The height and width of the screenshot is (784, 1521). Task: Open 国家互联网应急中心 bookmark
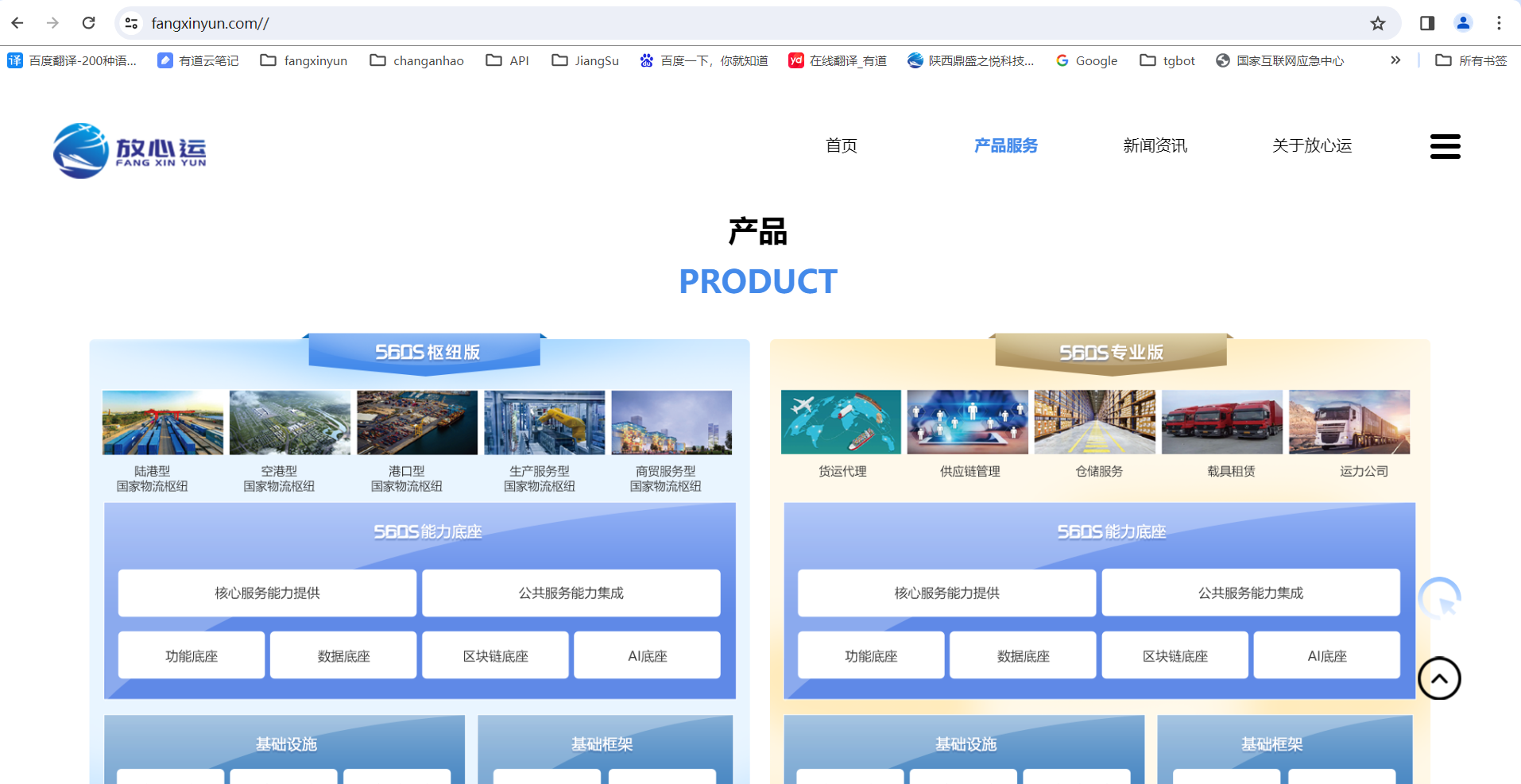1279,60
